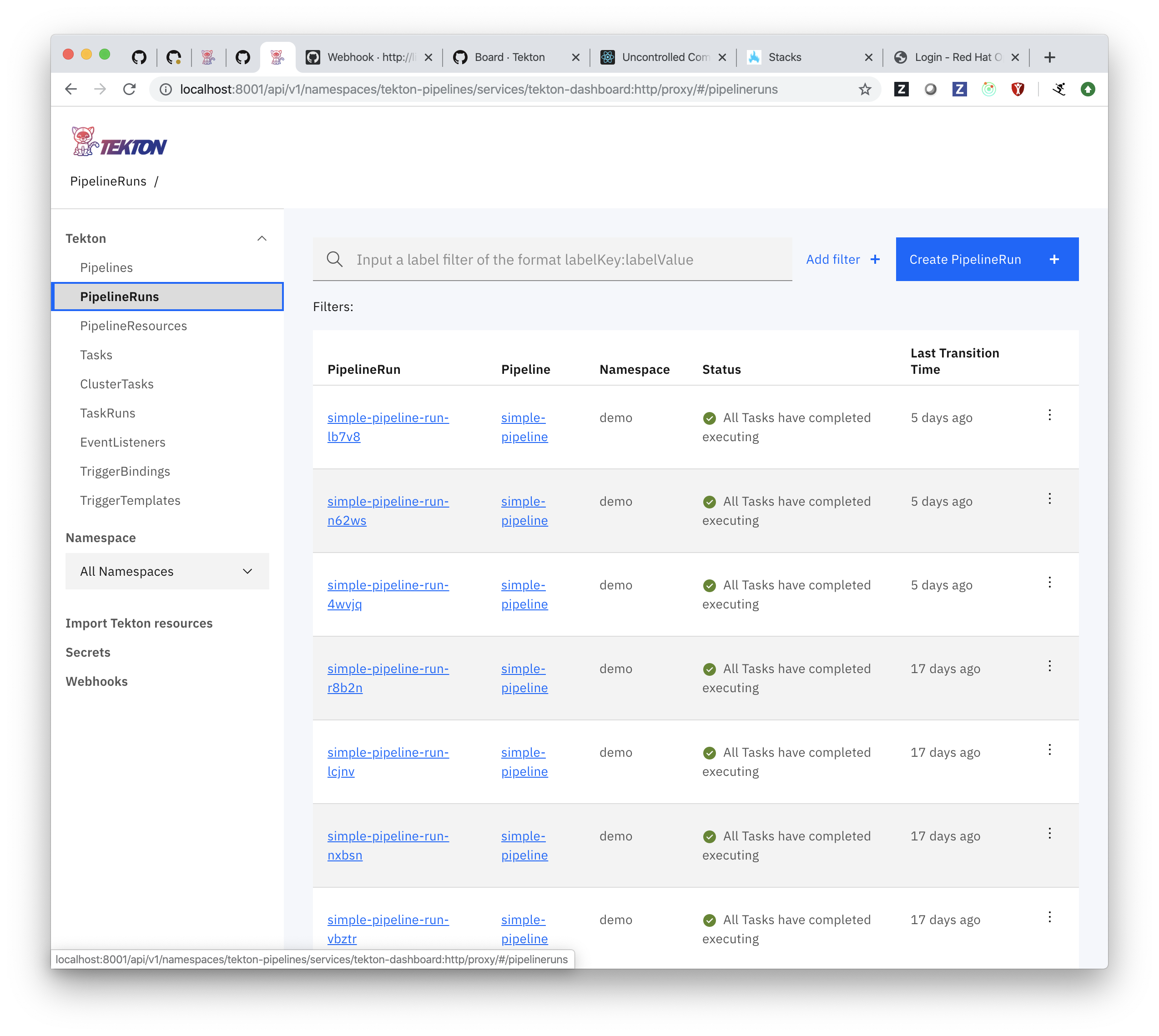This screenshot has width=1159, height=1036.
Task: Expand the status checkmark row menu for r8b2n
Action: point(1049,665)
